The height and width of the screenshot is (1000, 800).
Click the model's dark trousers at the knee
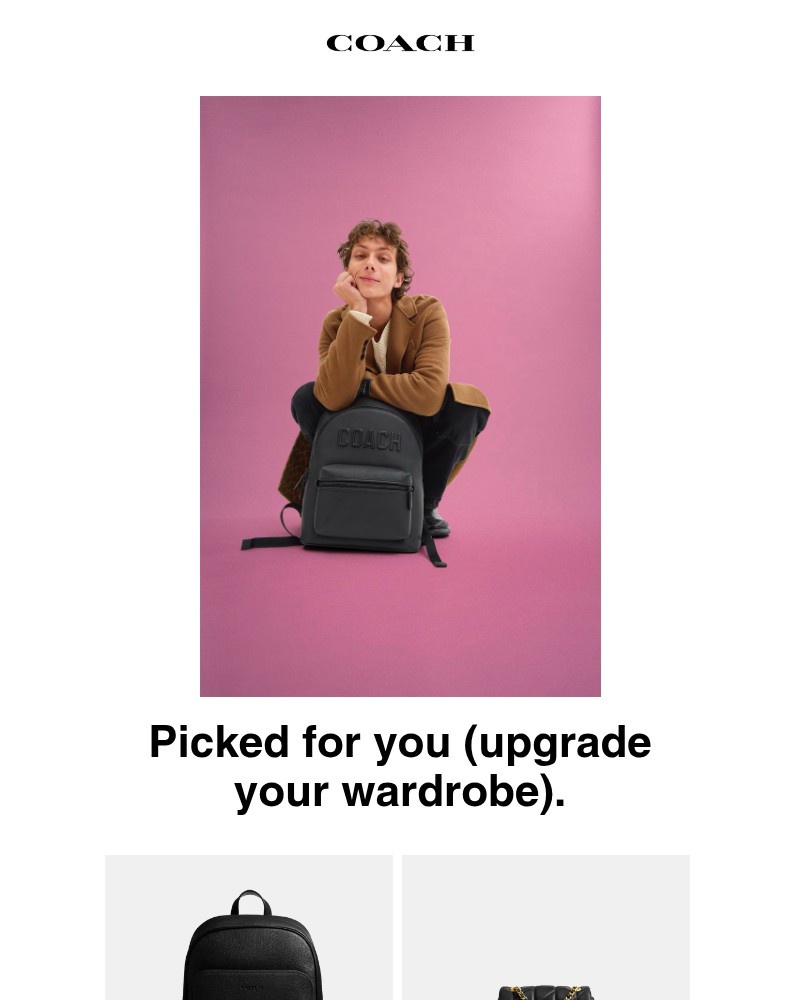pos(305,403)
